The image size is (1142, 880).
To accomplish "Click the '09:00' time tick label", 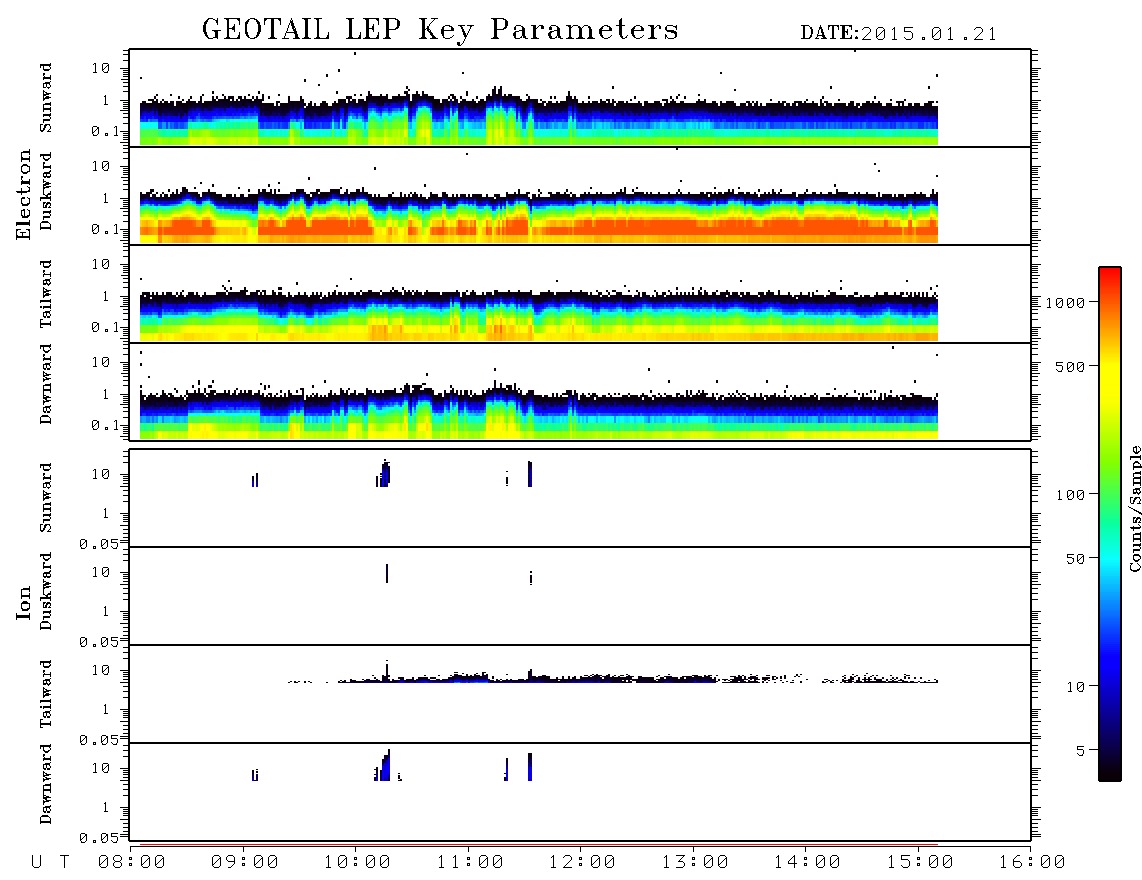I will point(245,862).
